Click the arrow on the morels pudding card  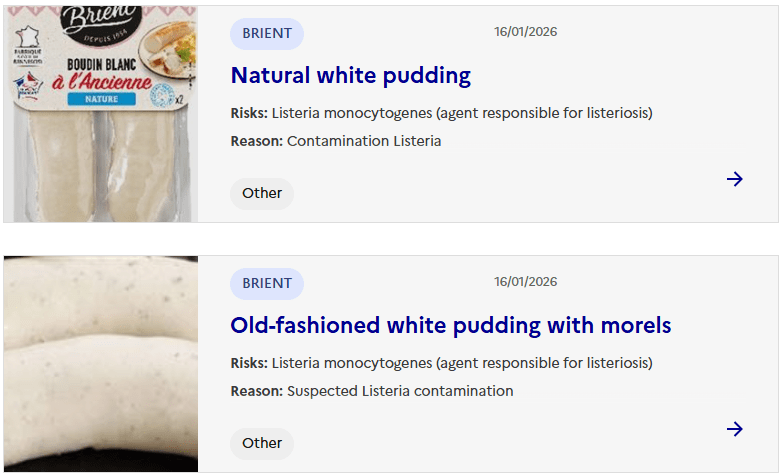tap(735, 429)
